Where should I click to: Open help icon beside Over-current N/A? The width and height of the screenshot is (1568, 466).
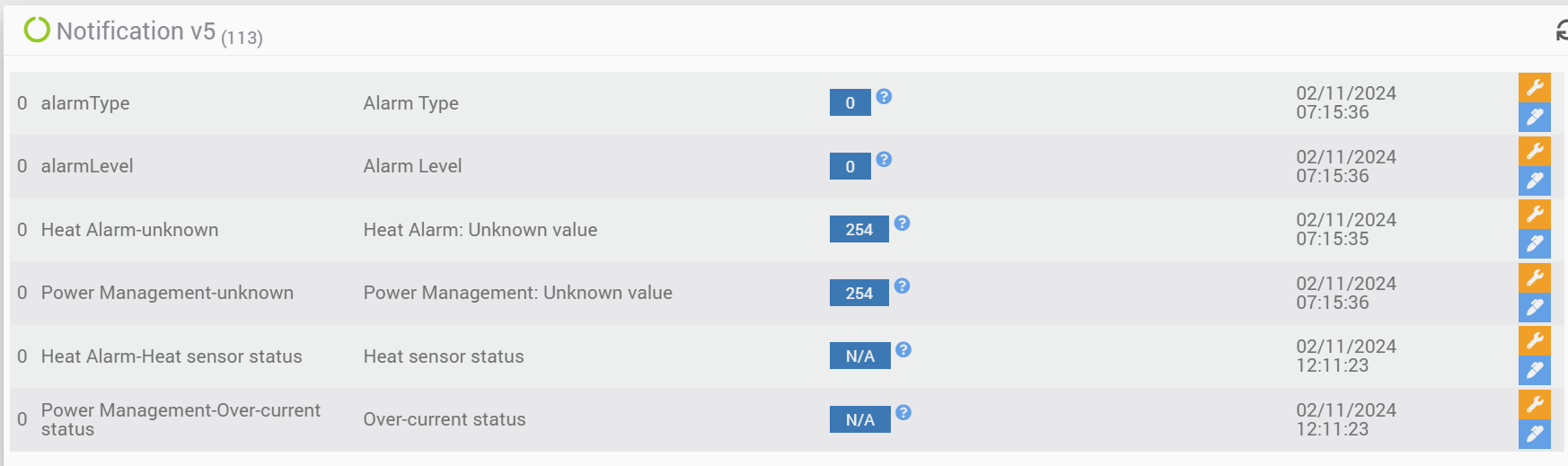[x=903, y=412]
